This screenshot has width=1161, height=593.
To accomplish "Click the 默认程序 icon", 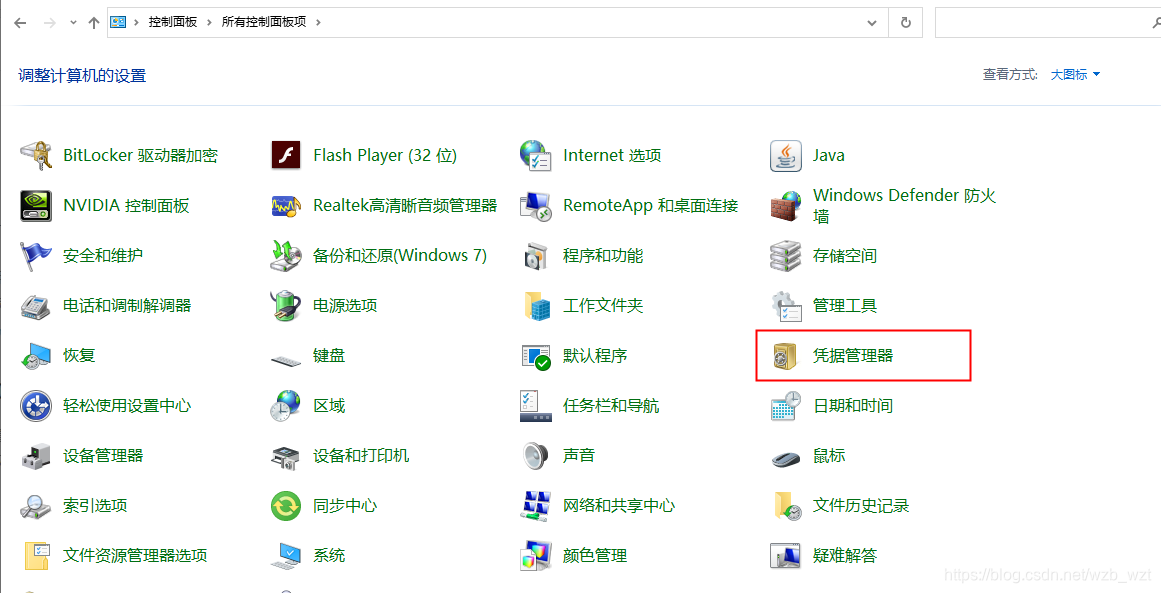I will pos(535,356).
